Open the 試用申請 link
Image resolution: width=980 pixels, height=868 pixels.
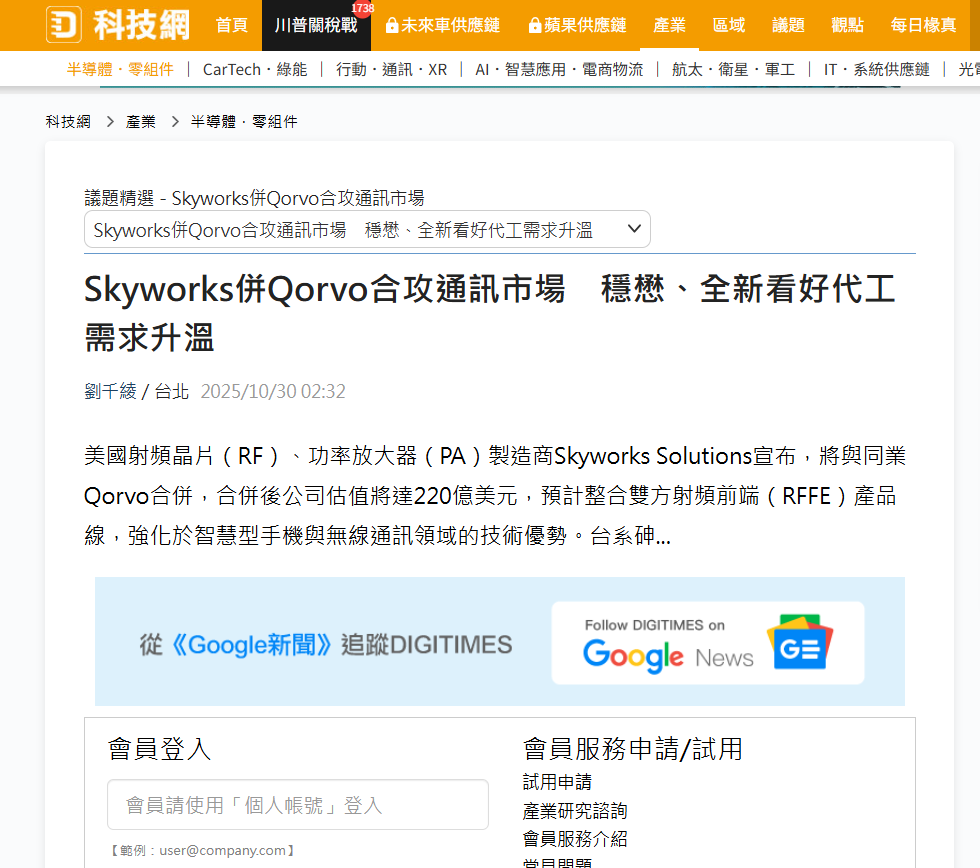(557, 782)
